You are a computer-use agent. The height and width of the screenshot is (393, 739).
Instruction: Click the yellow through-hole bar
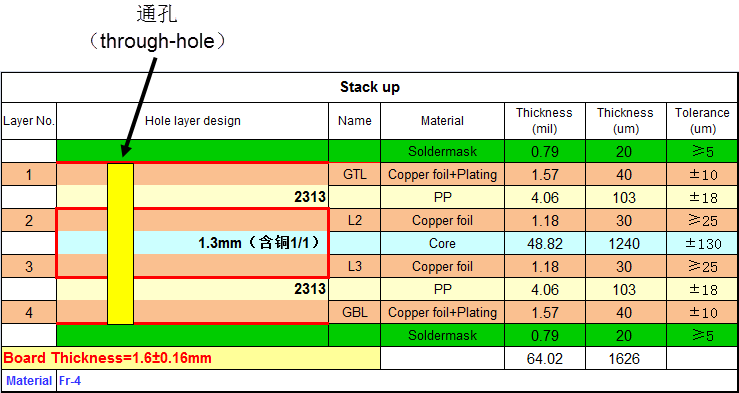[x=120, y=244]
